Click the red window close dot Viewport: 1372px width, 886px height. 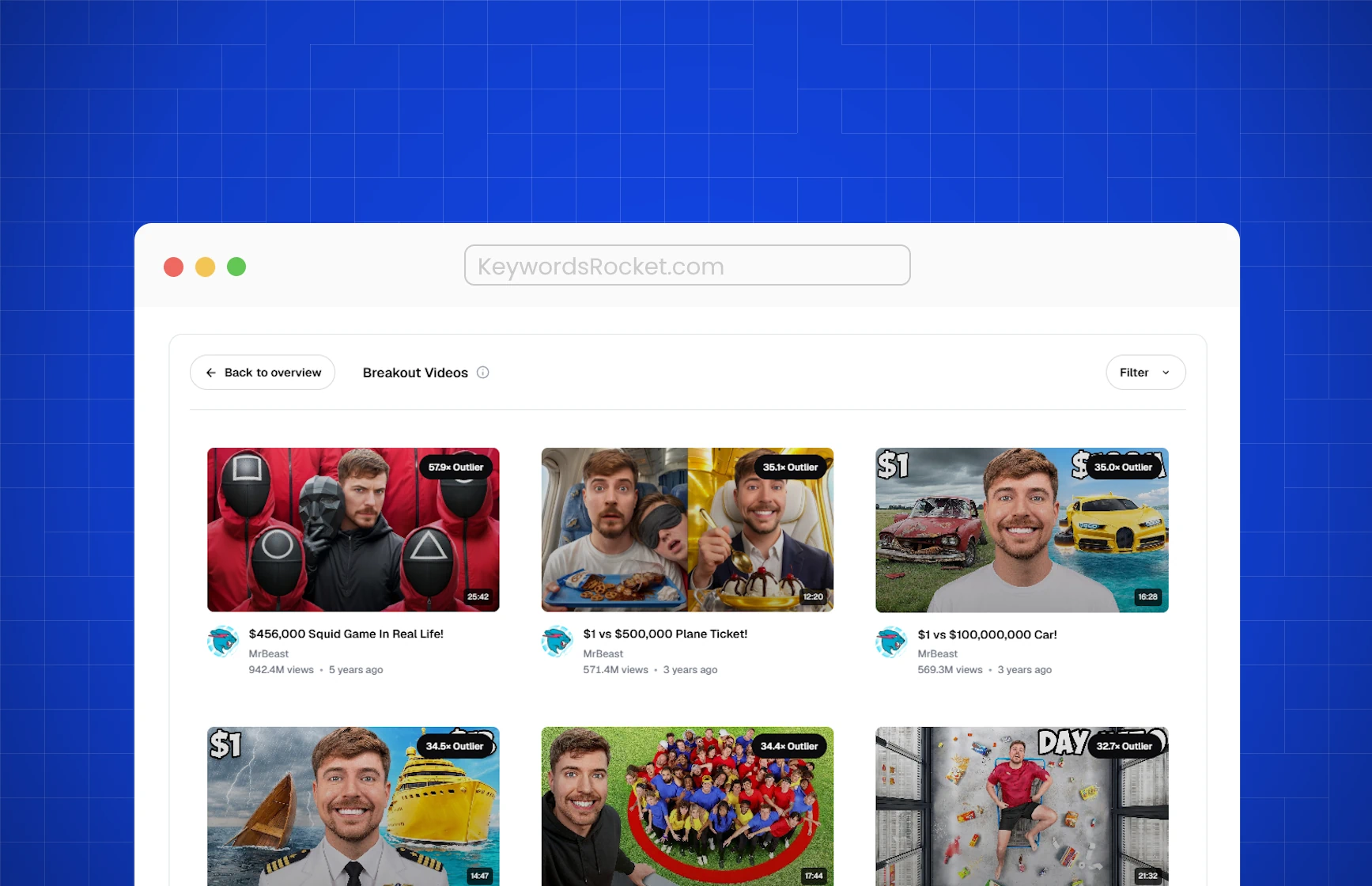click(x=173, y=267)
